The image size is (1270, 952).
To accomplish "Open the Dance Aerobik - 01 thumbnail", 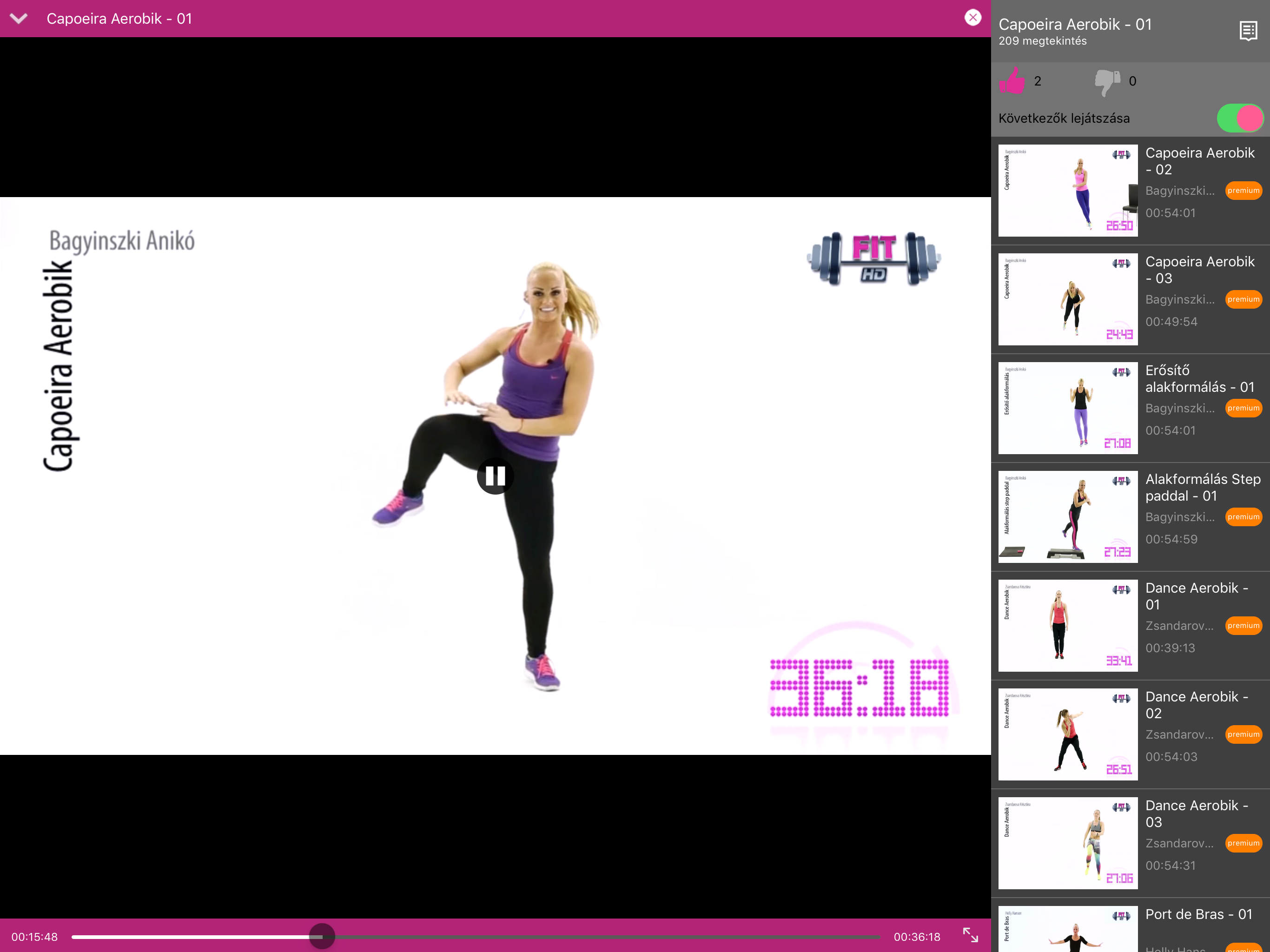I will (1068, 626).
